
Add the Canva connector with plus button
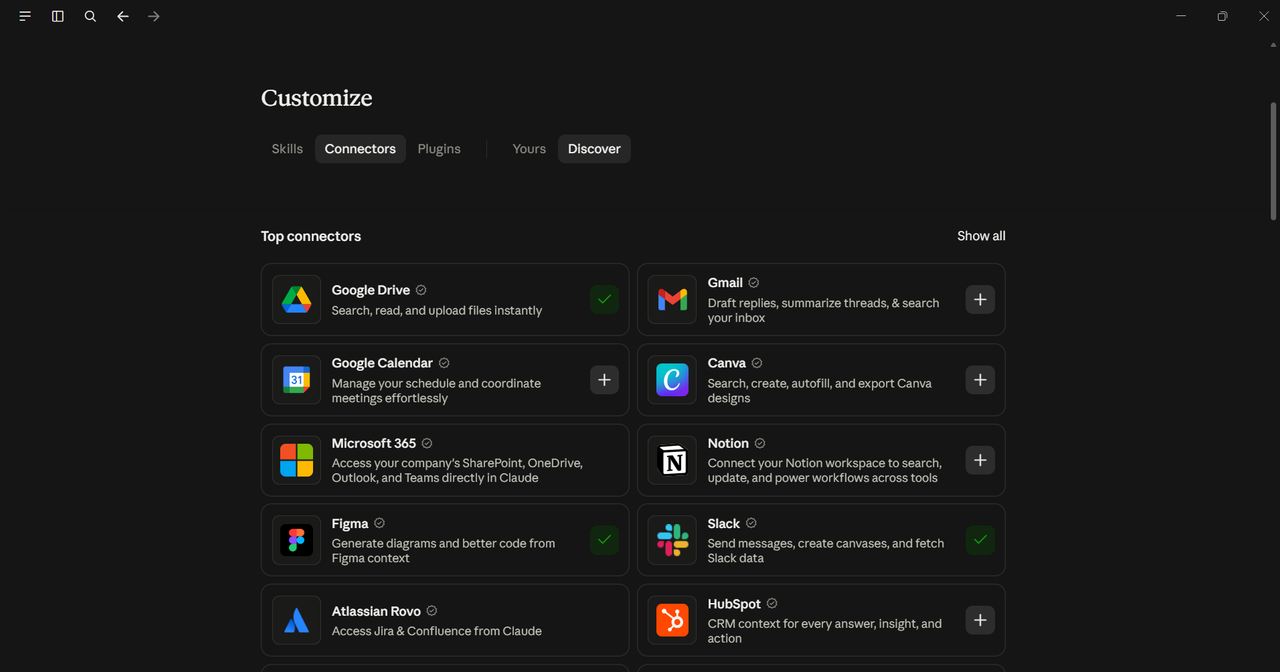click(x=980, y=379)
